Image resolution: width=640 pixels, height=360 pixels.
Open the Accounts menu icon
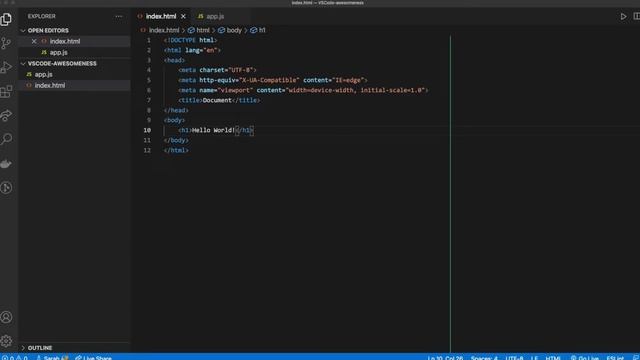click(6, 317)
